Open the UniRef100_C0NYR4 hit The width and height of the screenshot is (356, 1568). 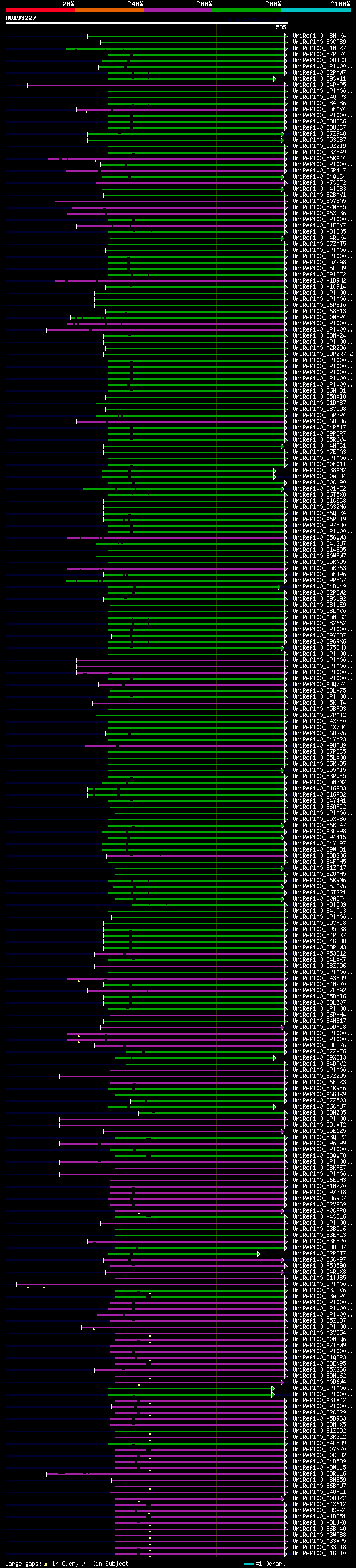[319, 317]
